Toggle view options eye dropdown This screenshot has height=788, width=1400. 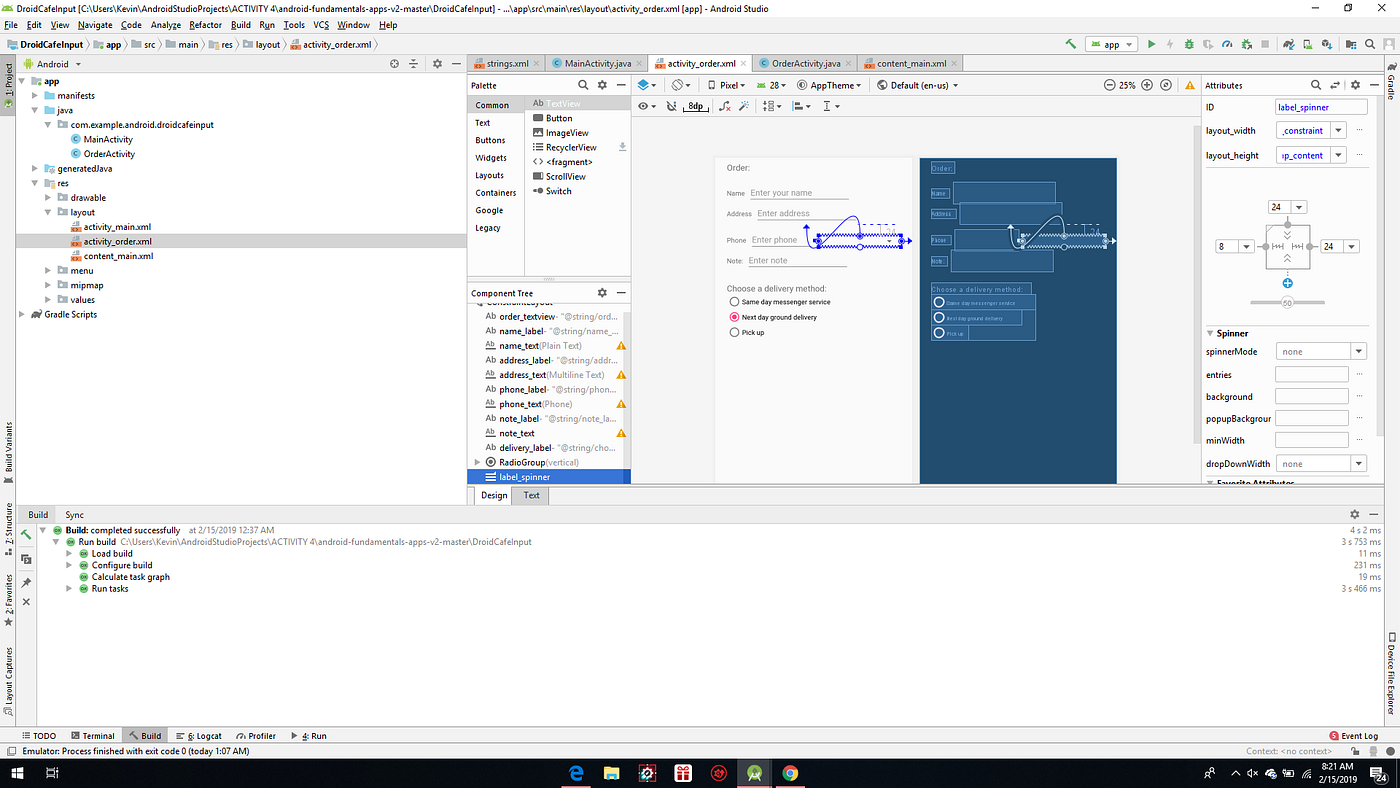click(648, 105)
